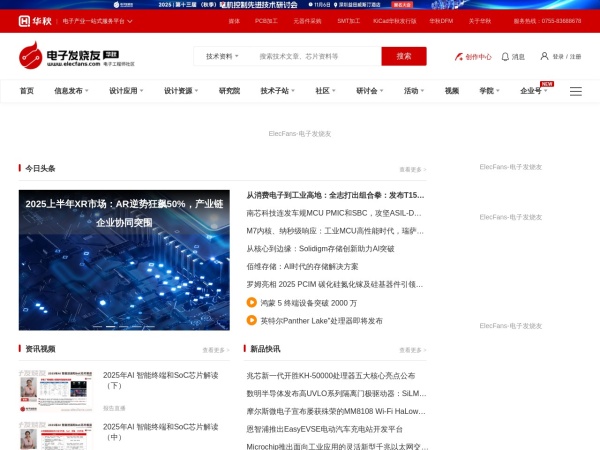600x450 pixels.
Task: Open article 从核心到边缘：Solidigm存储创新助力AI突破
Action: click(x=320, y=249)
